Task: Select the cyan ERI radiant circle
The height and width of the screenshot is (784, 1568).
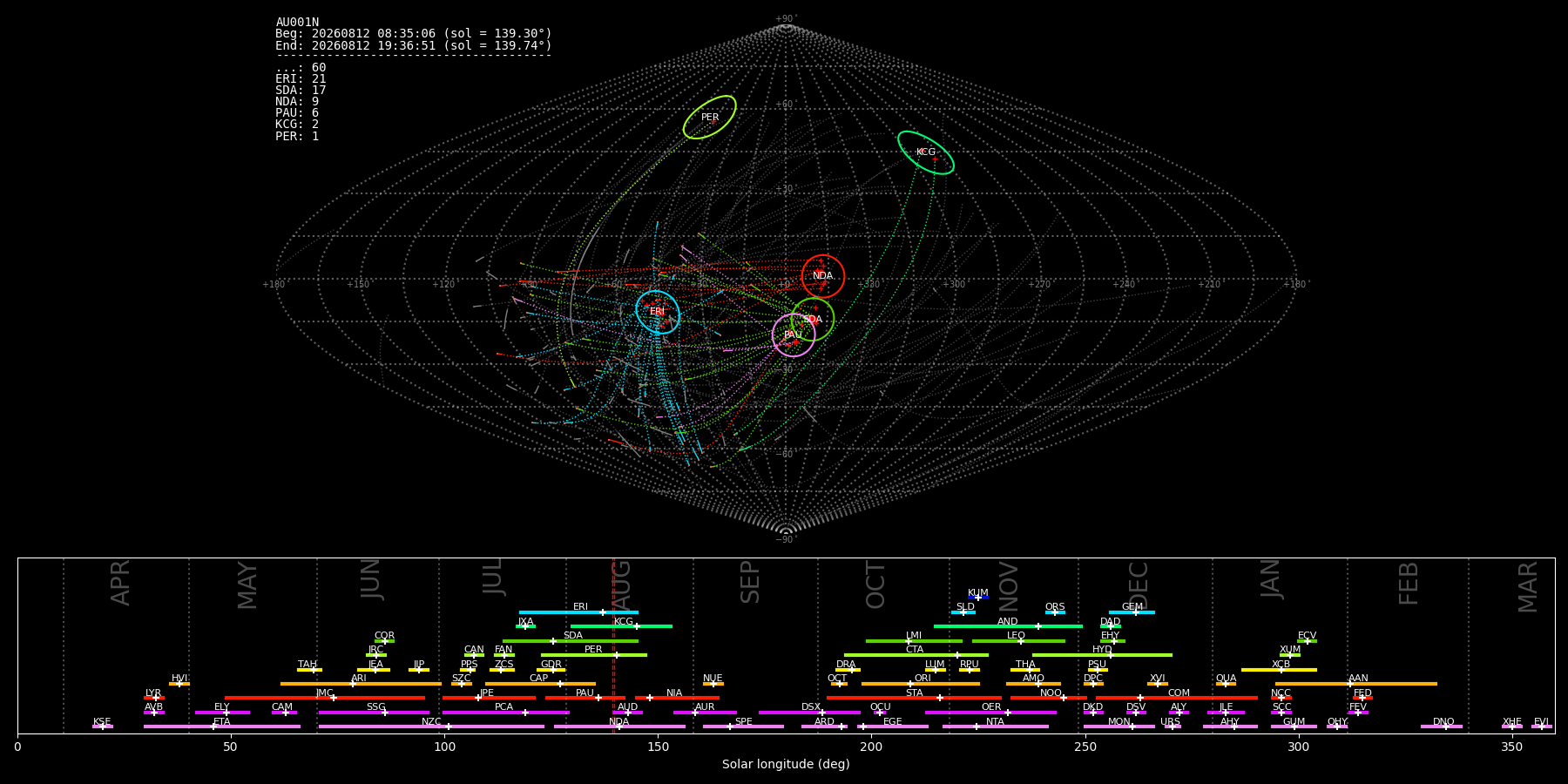Action: pyautogui.click(x=658, y=312)
